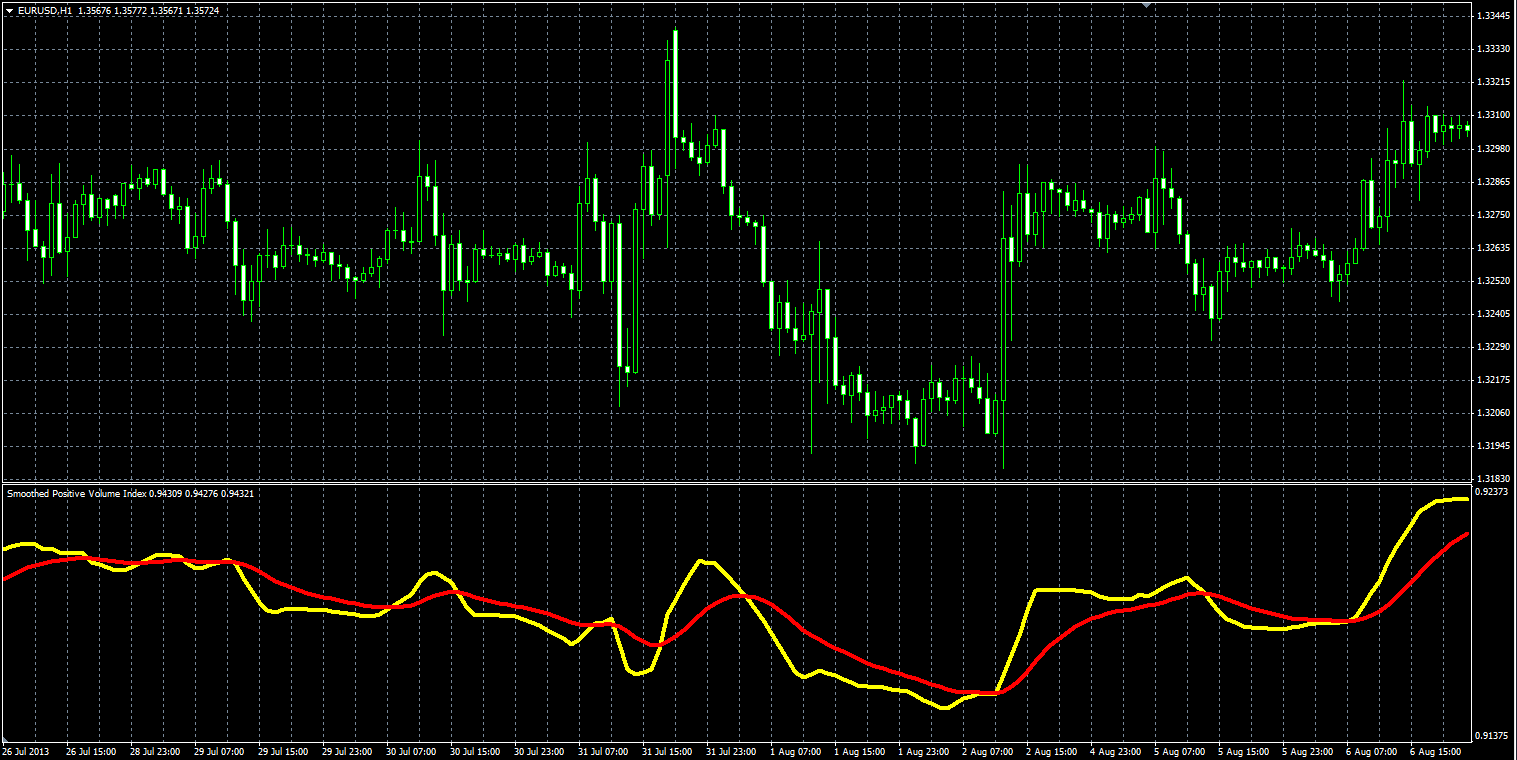Click the small triangle beside EURUSD,H1 title
The image size is (1517, 760).
point(9,10)
